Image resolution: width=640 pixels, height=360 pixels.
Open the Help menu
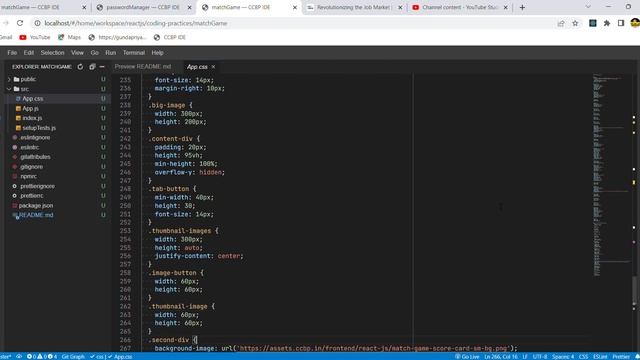pyautogui.click(x=158, y=53)
